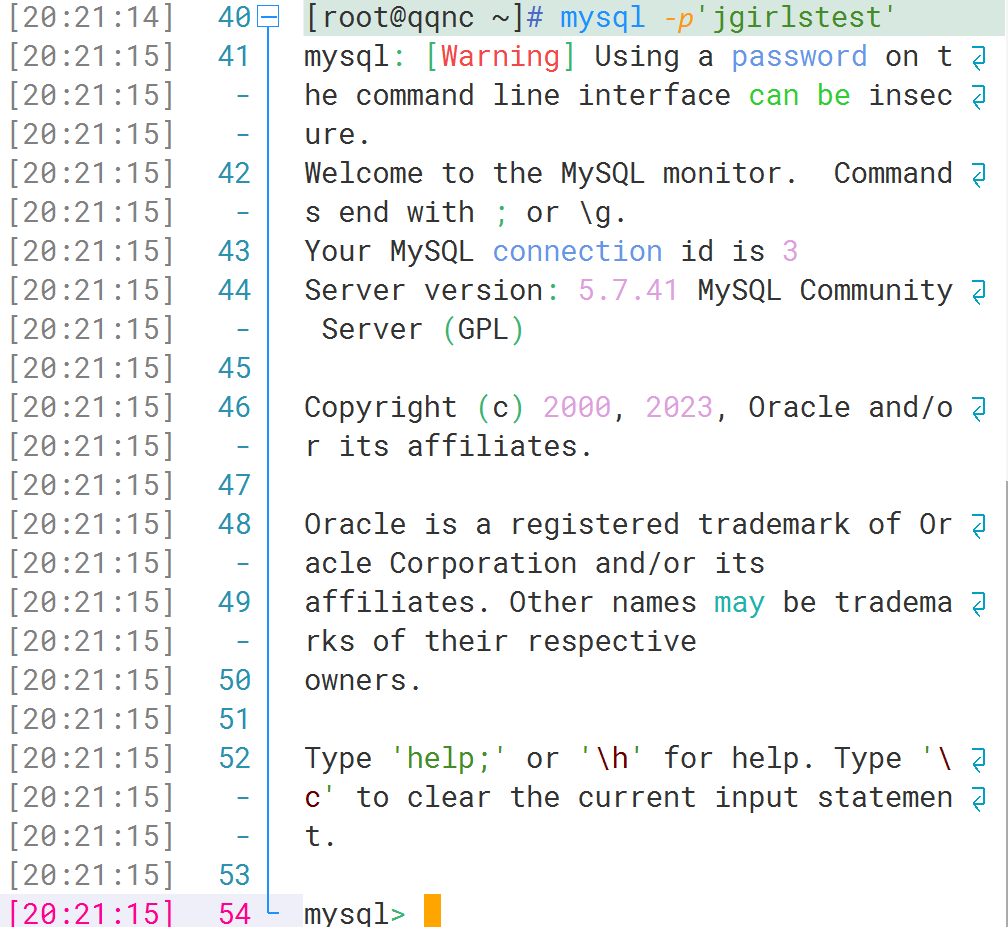Click the red Warning word
1008x927 pixels.
pos(500,57)
